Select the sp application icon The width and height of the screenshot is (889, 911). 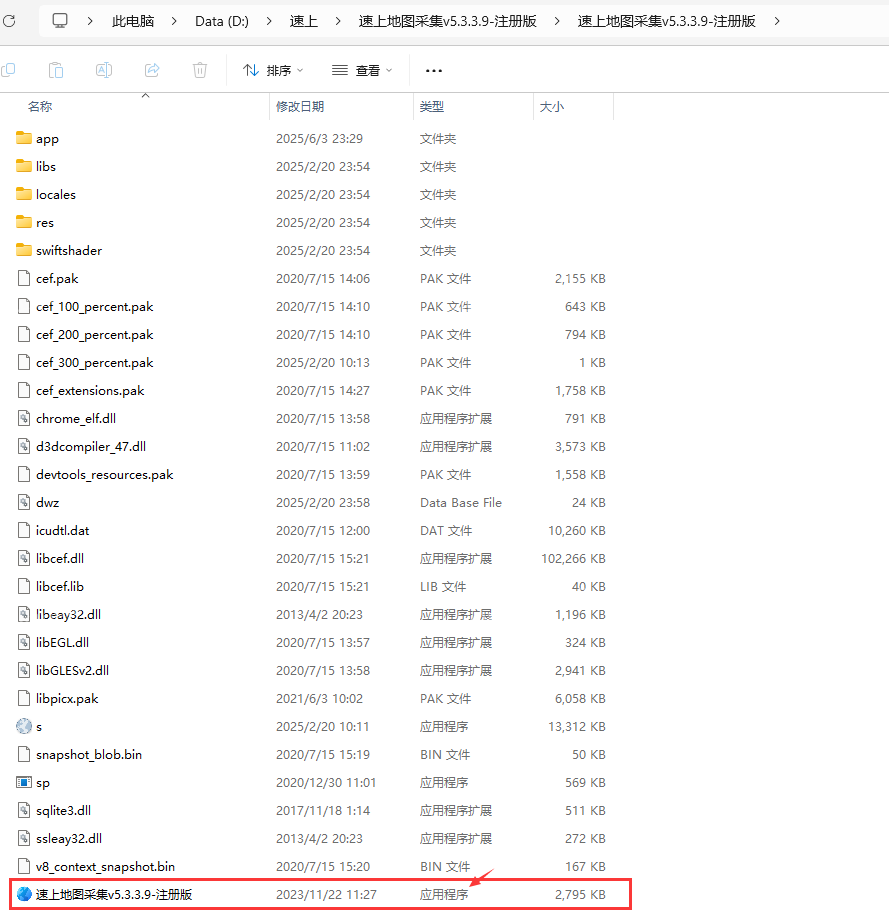click(x=24, y=782)
